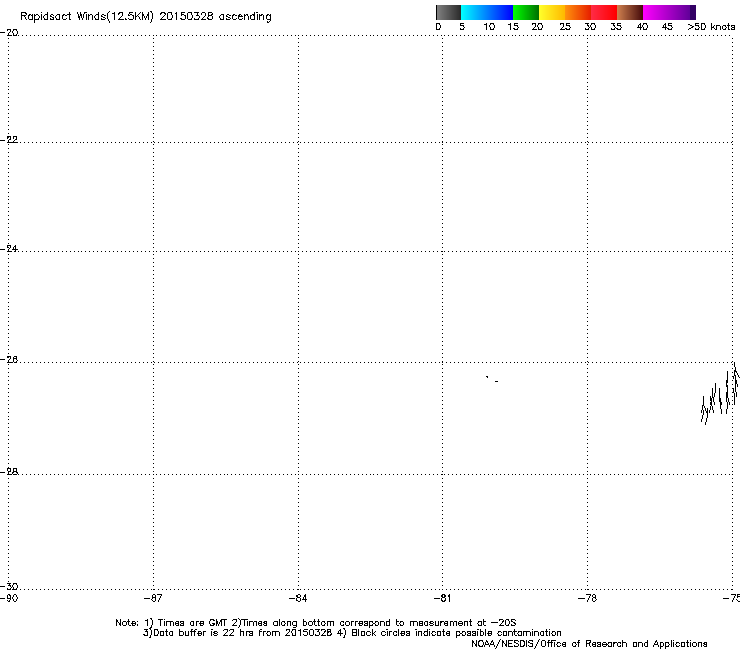Click the note line "3)Data buffer is 22 hrs"
This screenshot has width=740, height=650.
click(352, 633)
